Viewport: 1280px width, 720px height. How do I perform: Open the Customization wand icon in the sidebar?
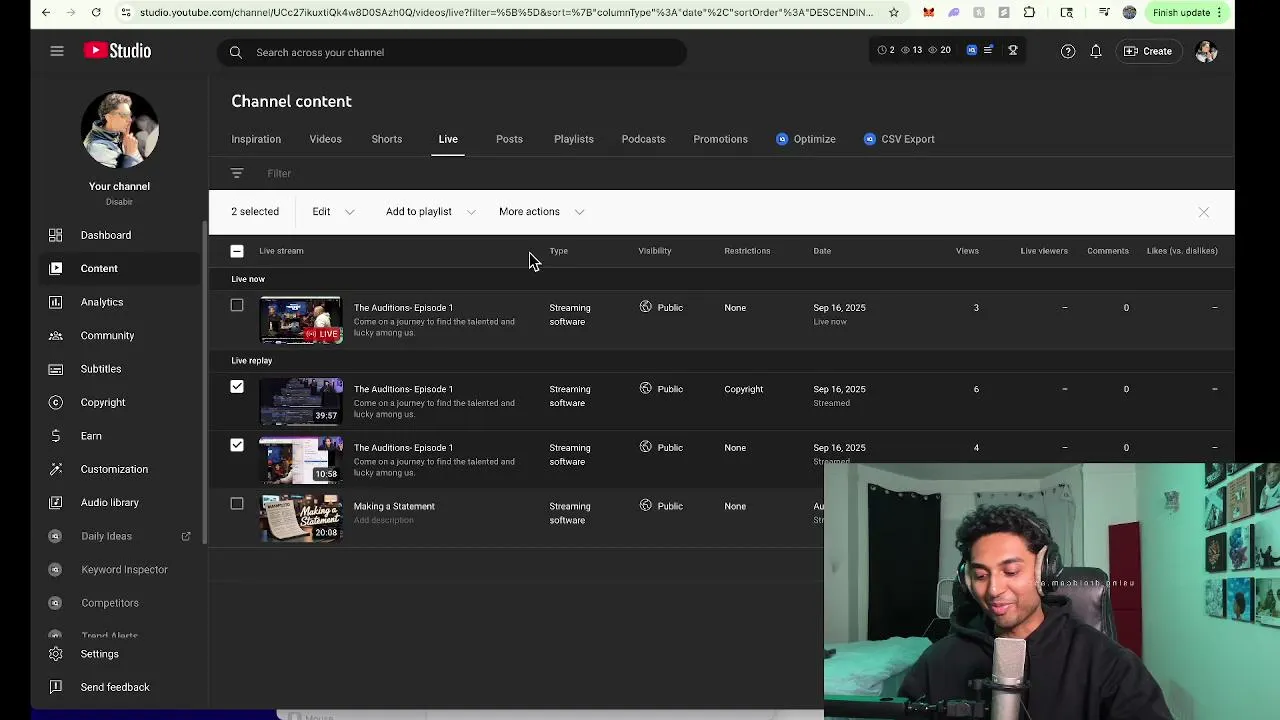pyautogui.click(x=56, y=469)
